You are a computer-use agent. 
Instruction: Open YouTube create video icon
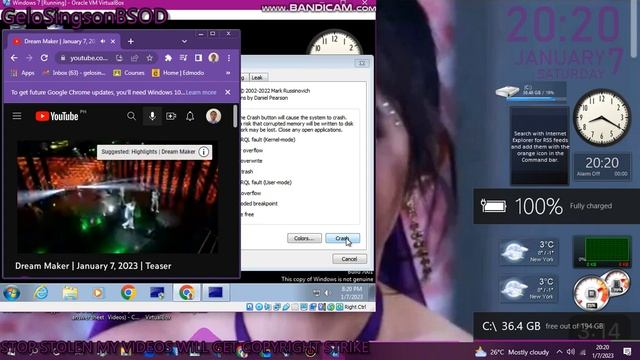coord(171,116)
